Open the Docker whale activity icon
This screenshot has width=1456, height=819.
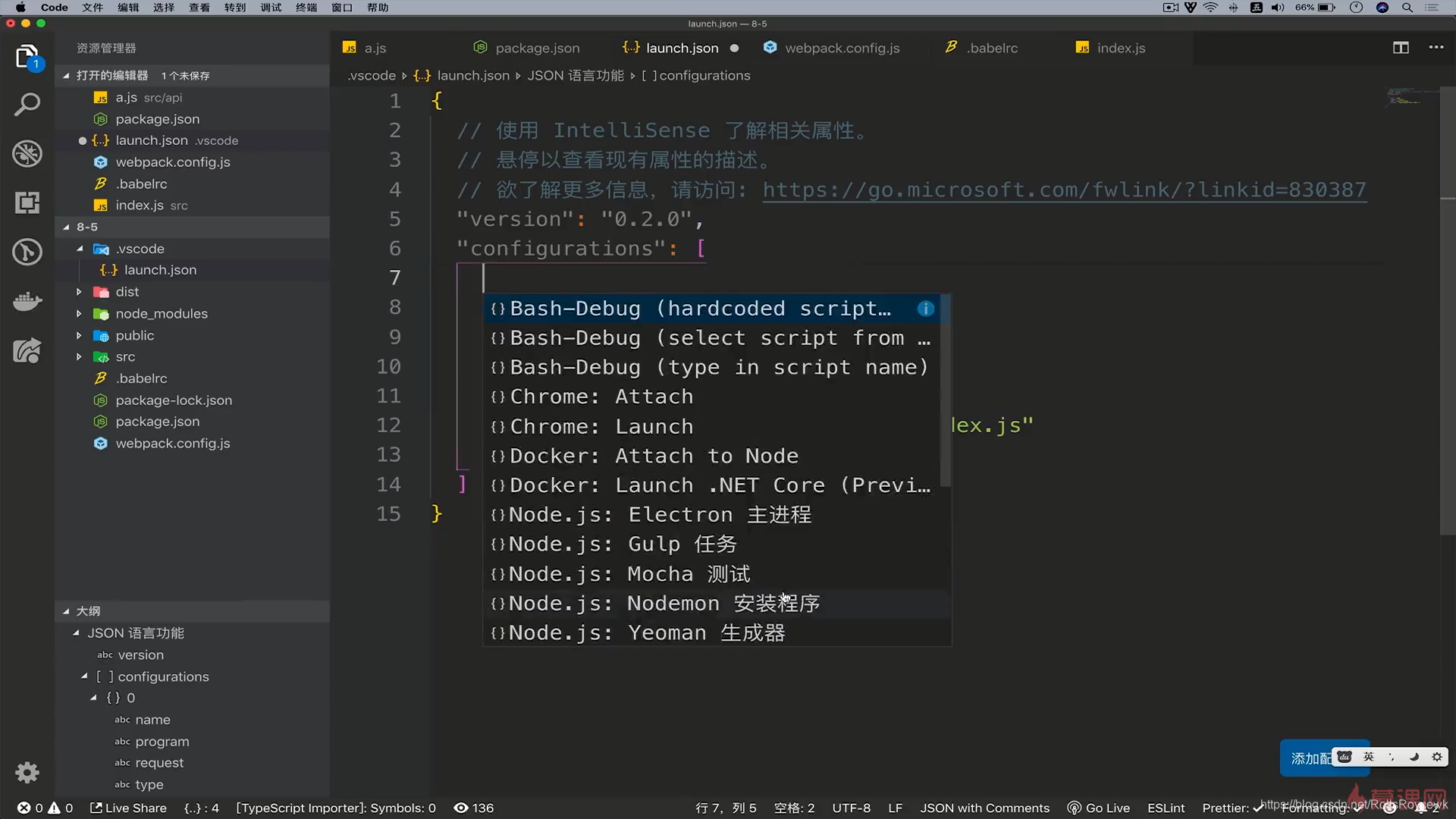tap(27, 302)
